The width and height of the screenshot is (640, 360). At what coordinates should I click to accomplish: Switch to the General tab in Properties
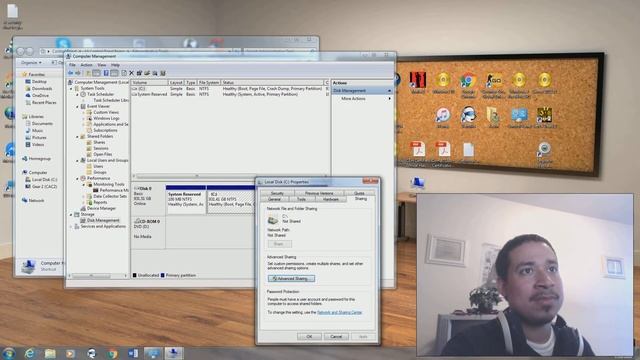pyautogui.click(x=274, y=199)
